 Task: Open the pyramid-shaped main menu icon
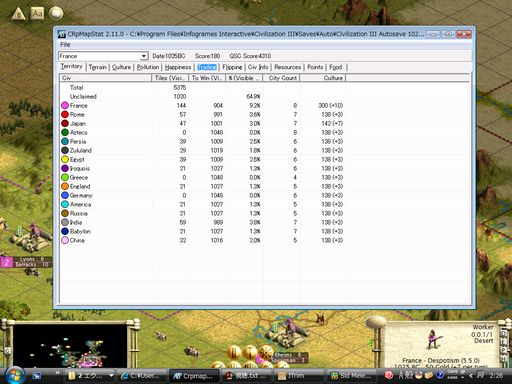(18, 14)
